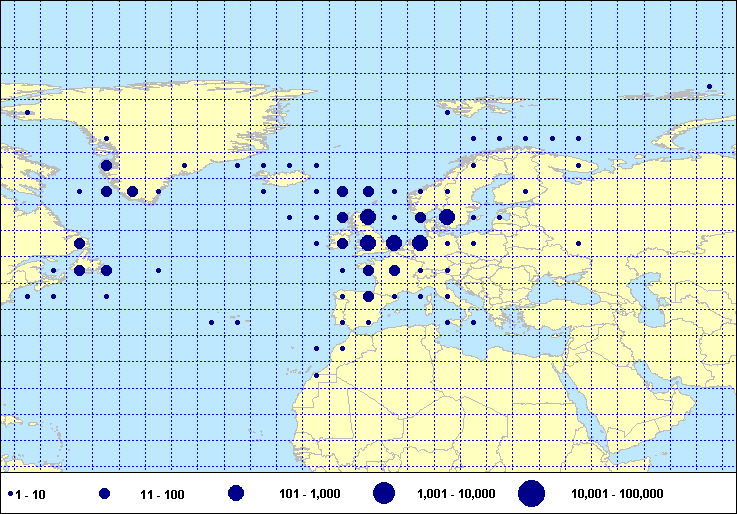Screen dimensions: 737x514
Task: Click the largest legend circle for 10,001 - 100,000
Action: point(531,493)
